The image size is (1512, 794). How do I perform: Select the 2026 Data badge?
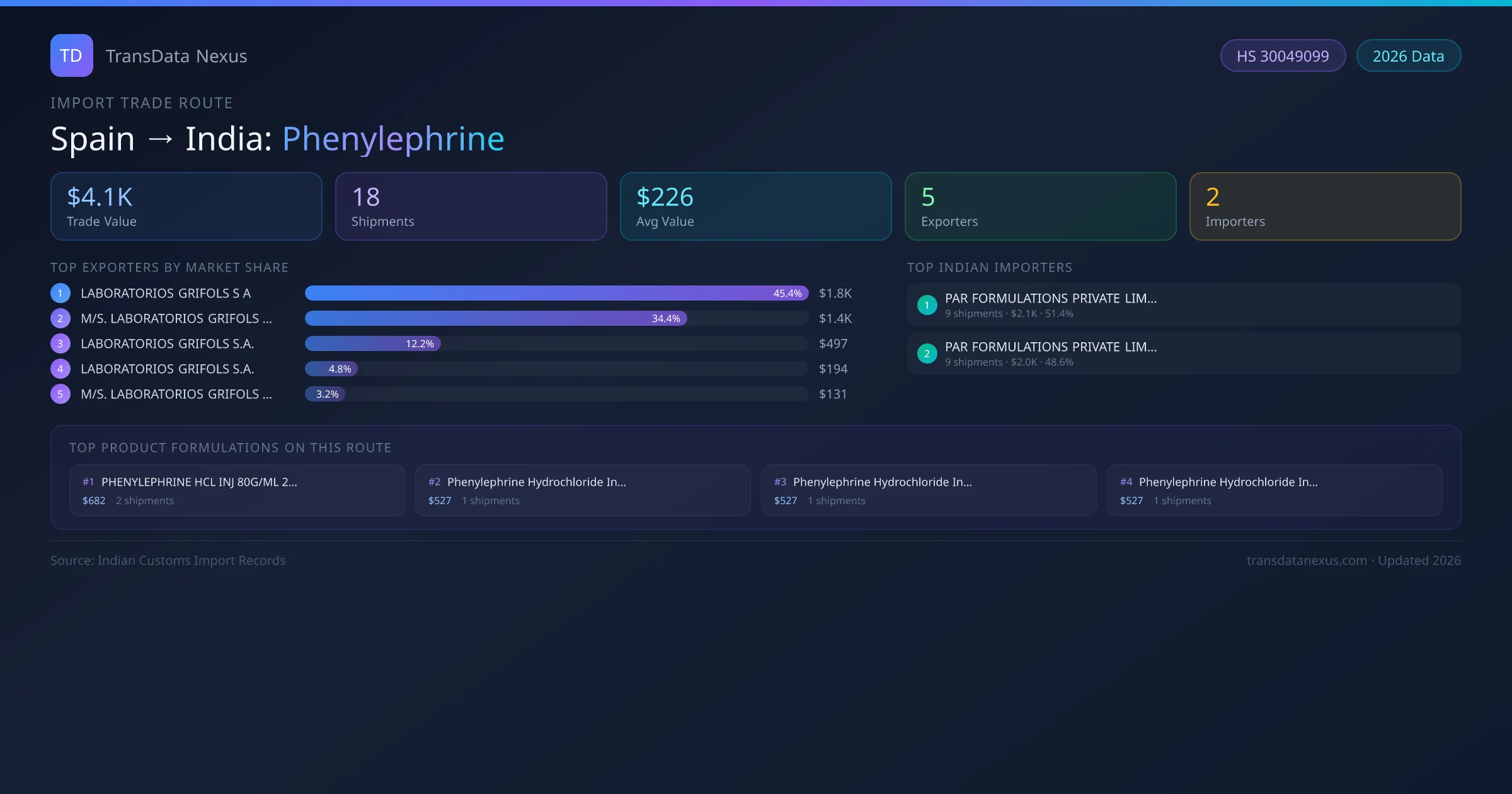[x=1409, y=55]
